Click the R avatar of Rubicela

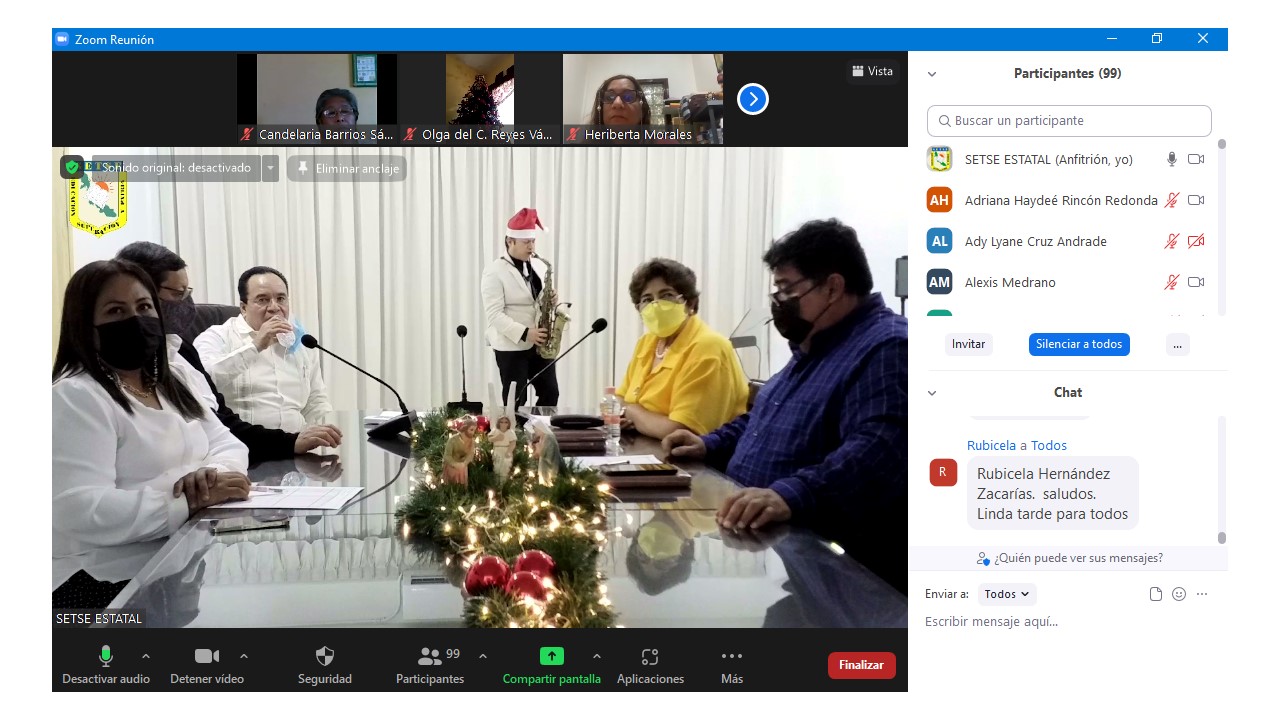[943, 472]
